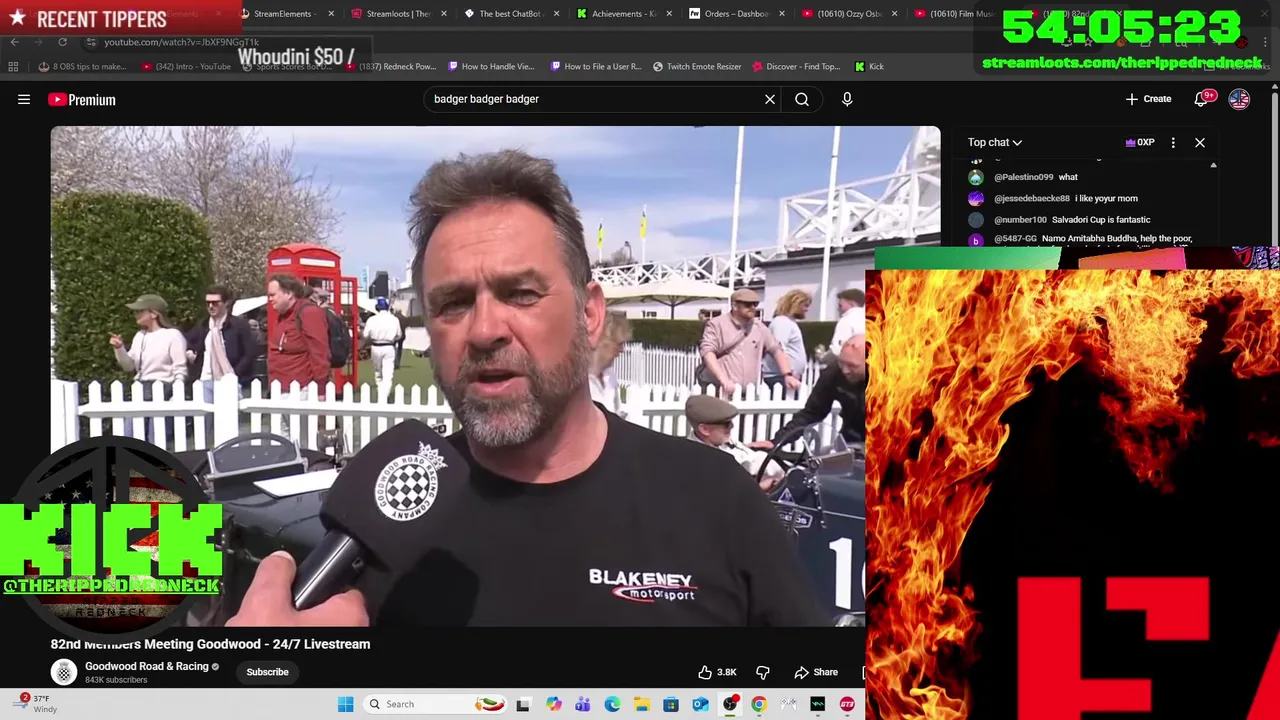Open How to Handle Vie... bookmark
The height and width of the screenshot is (720, 1280).
[x=491, y=67]
